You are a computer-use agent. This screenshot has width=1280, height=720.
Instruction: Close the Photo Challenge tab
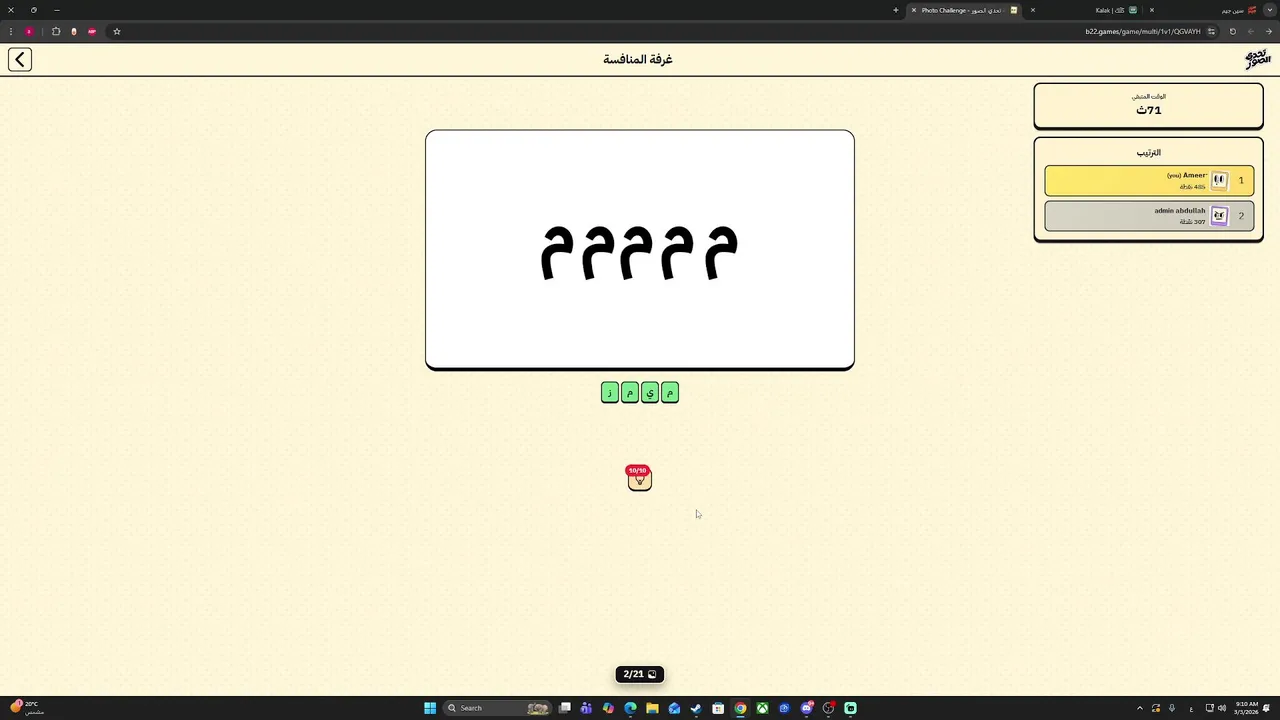click(913, 10)
